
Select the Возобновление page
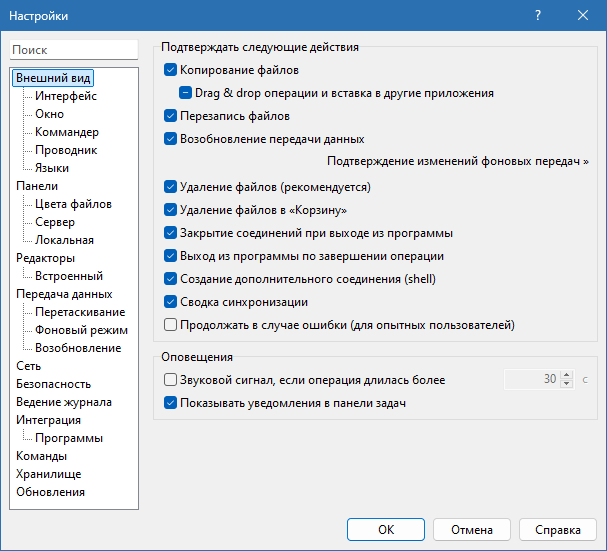[78, 348]
